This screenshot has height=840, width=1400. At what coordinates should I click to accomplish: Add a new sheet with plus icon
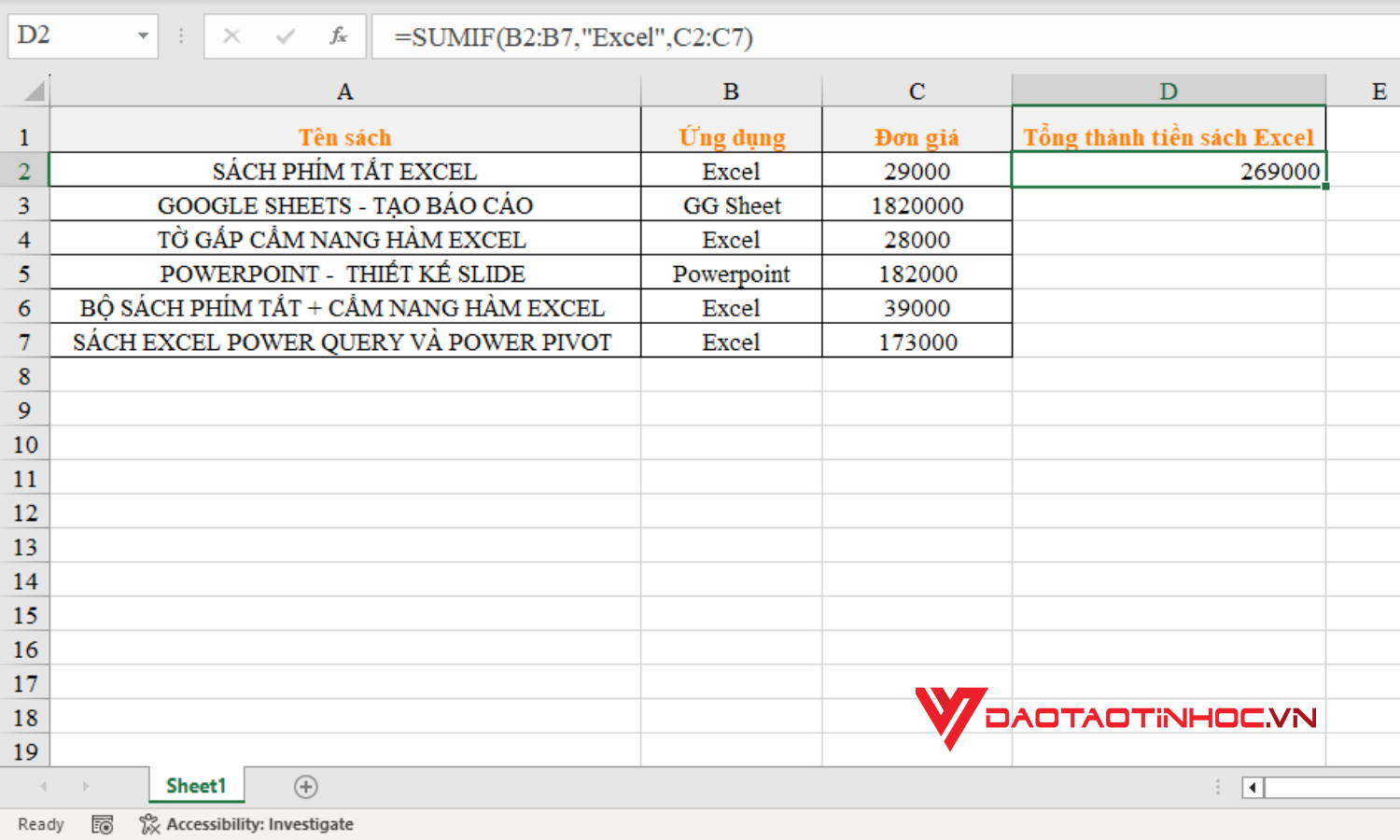(x=305, y=787)
